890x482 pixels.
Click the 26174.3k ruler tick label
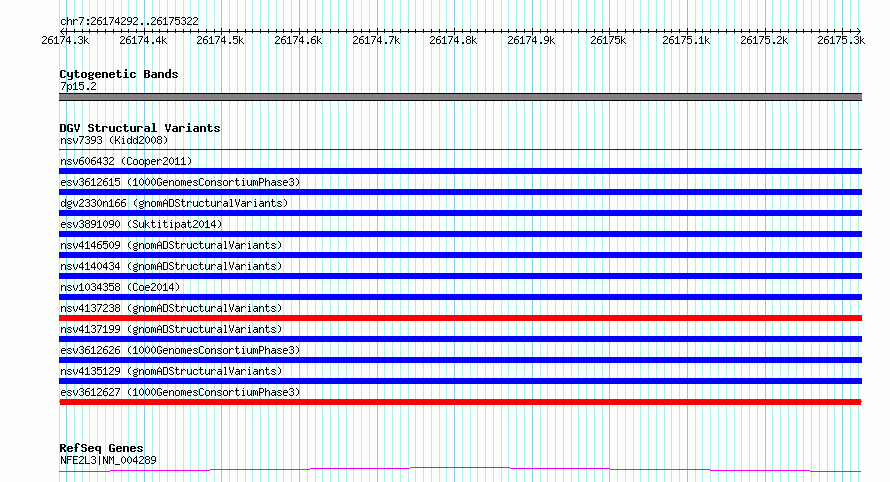[65, 41]
